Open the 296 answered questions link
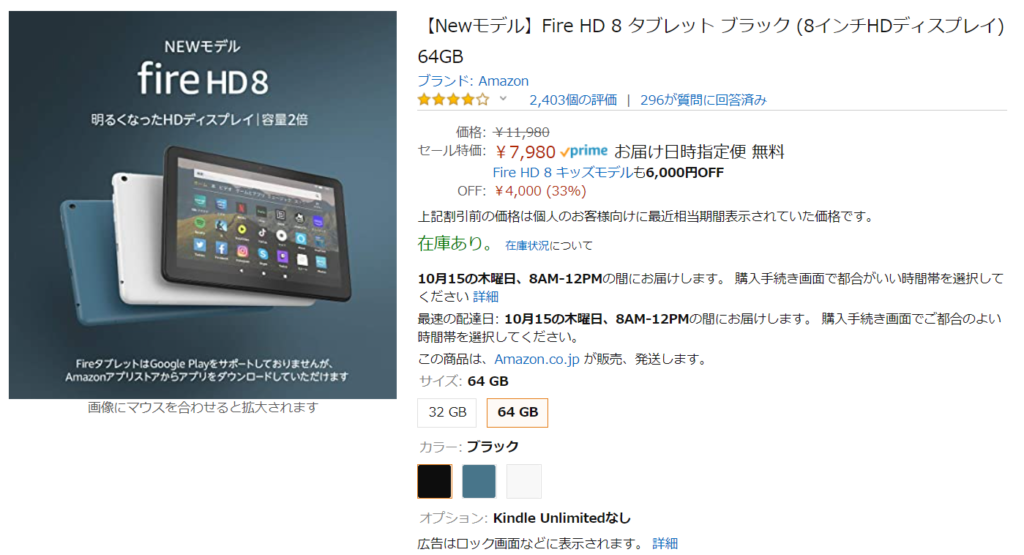This screenshot has width=1024, height=555. coord(703,100)
